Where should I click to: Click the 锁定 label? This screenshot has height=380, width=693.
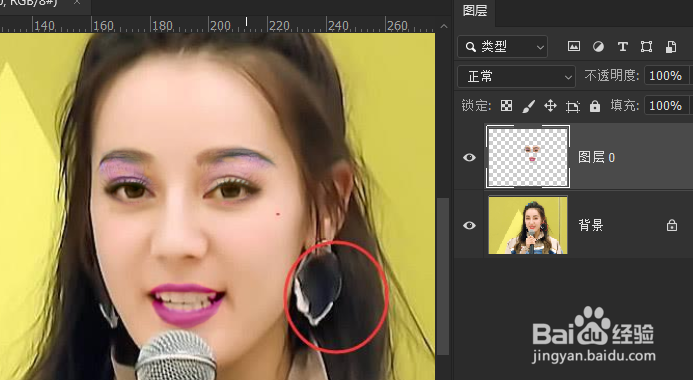pos(476,106)
